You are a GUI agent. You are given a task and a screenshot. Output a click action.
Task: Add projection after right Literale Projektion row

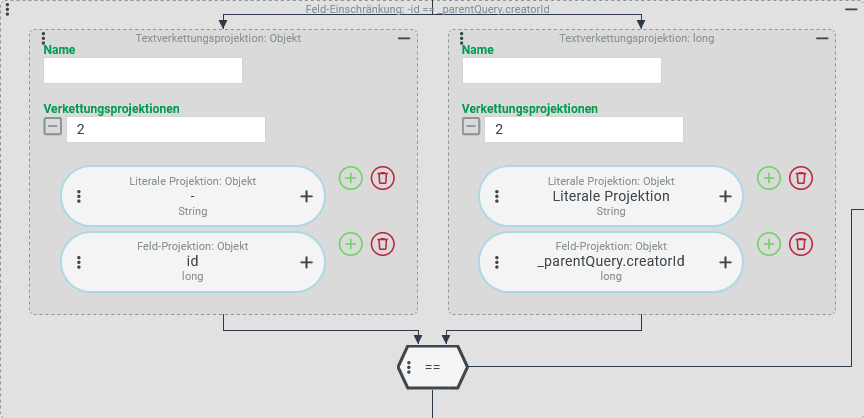tap(768, 178)
